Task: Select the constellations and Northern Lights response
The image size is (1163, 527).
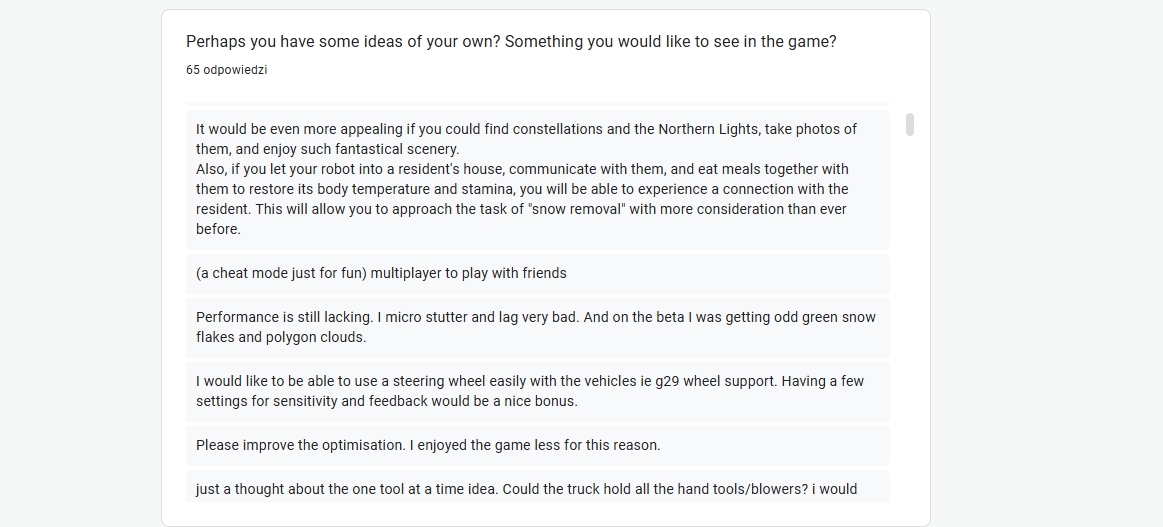Action: 537,180
